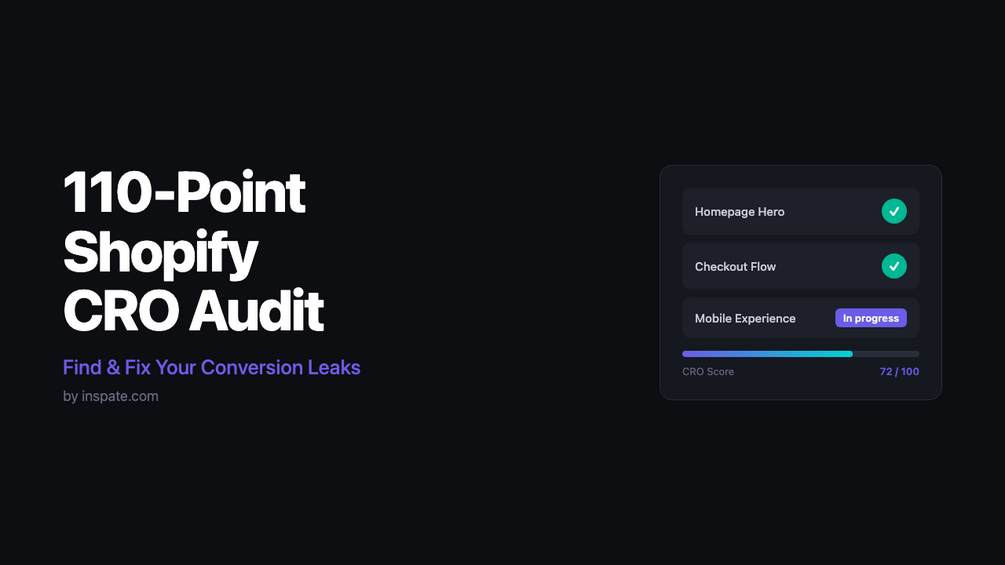The height and width of the screenshot is (565, 1005).
Task: Click the Homepage Hero label text
Action: (x=739, y=211)
